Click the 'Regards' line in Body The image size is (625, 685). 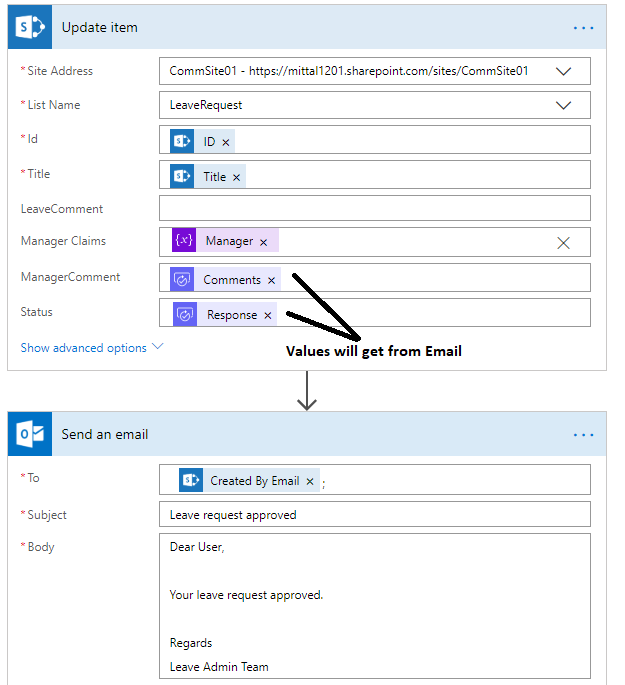(x=191, y=643)
